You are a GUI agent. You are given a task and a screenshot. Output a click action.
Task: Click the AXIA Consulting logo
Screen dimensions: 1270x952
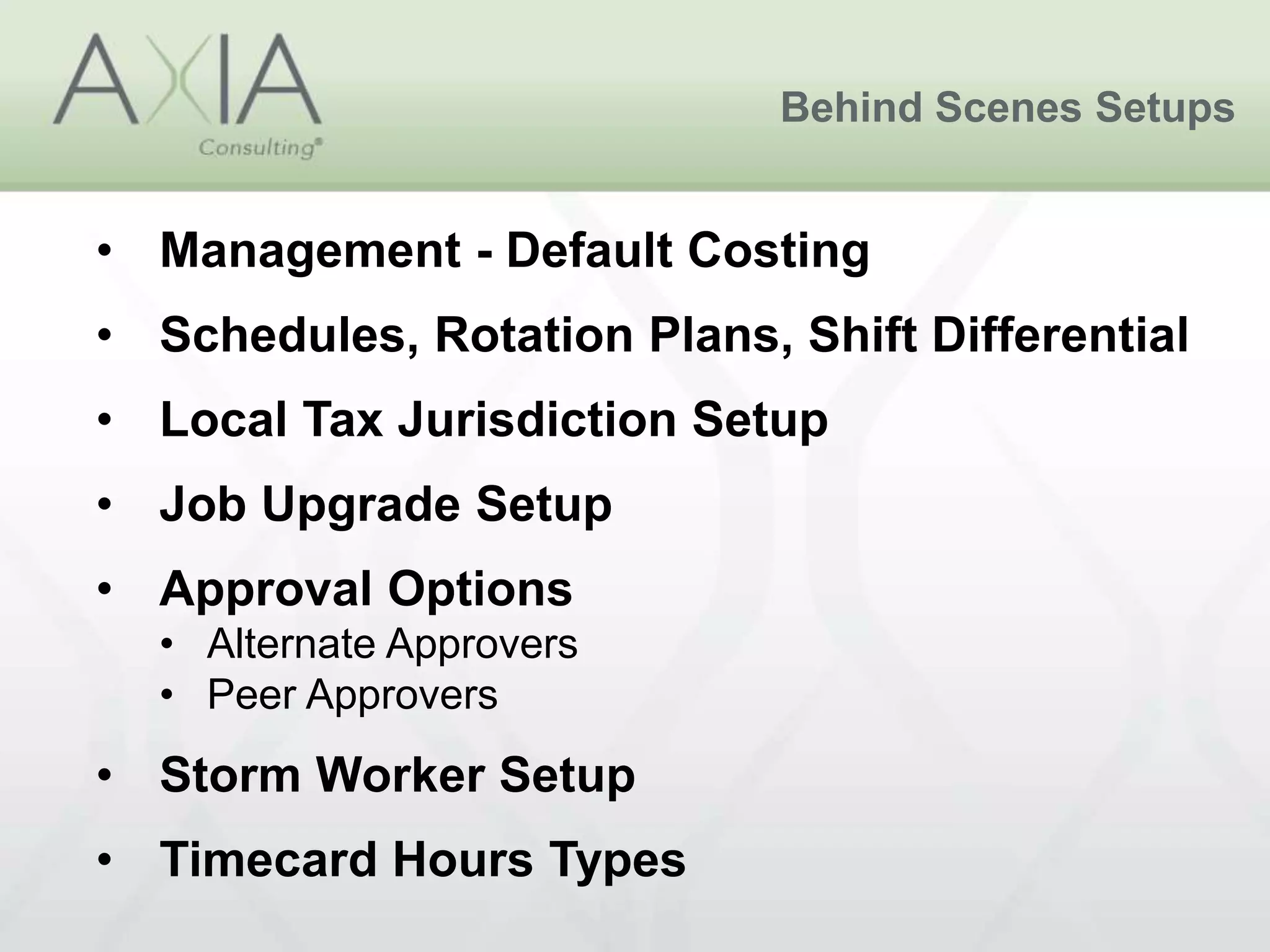[188, 96]
